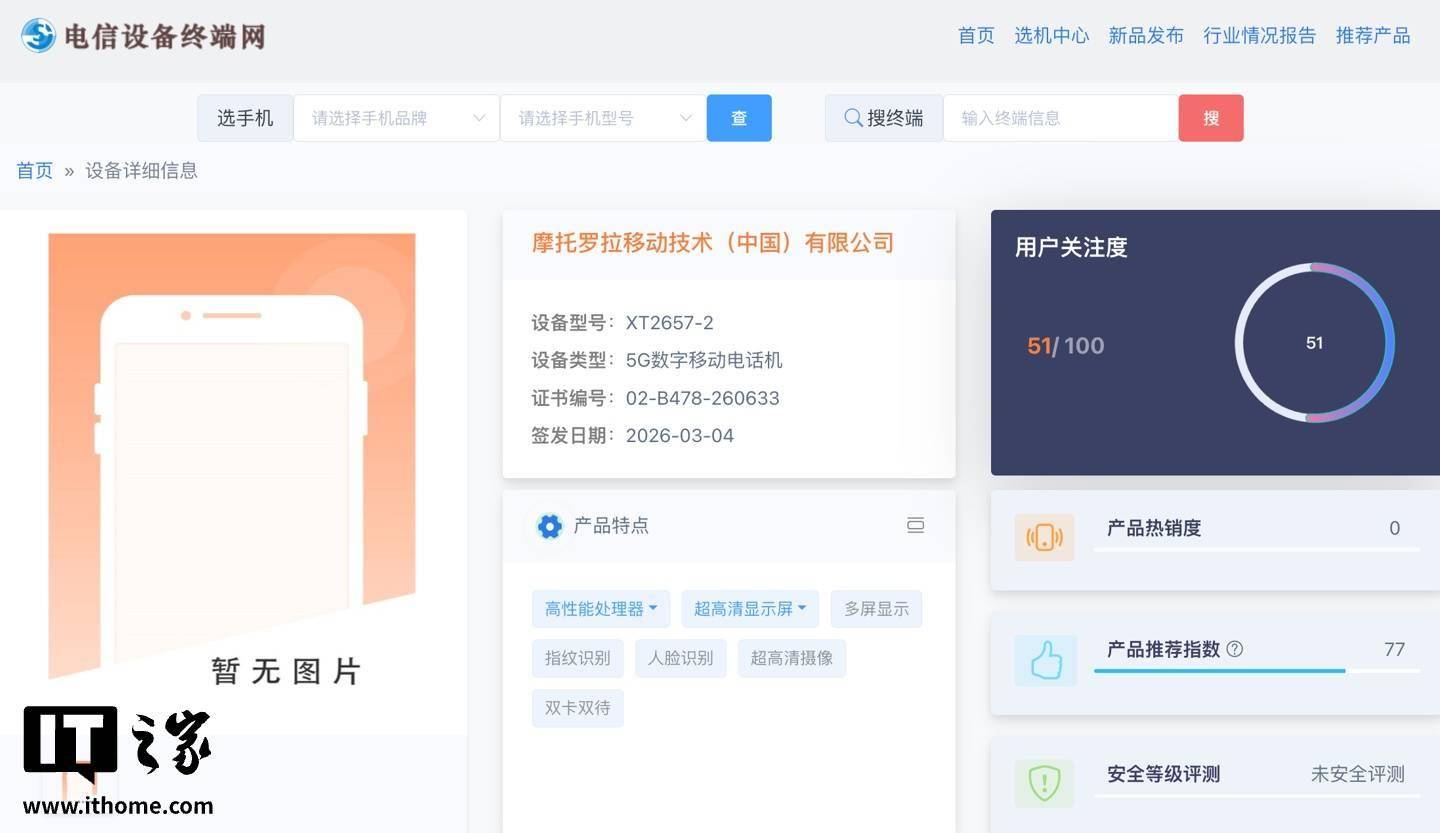Viewport: 1440px width, 833px height.
Task: Click the thumbs-up icon for 产品推荐指数
Action: (x=1045, y=660)
